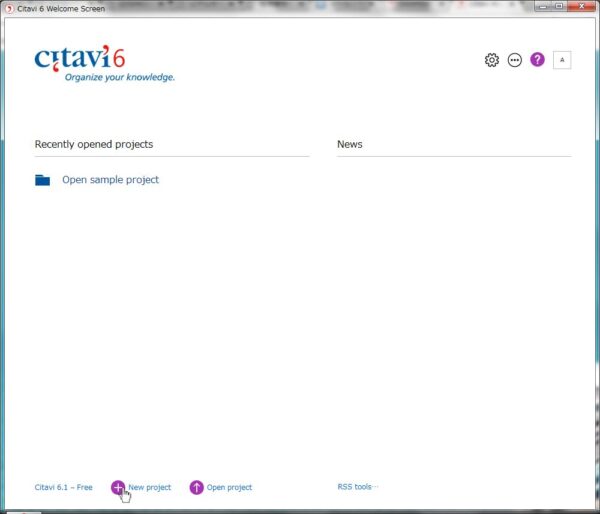
Task: Open the more options ellipsis icon
Action: point(515,60)
